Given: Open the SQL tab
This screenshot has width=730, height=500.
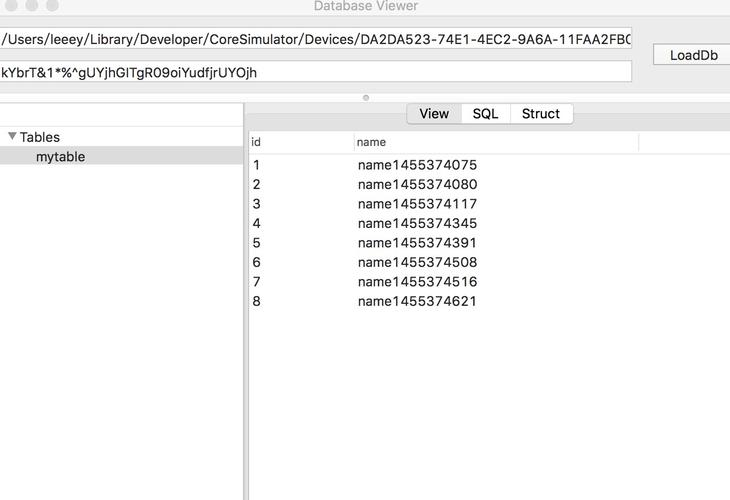Looking at the screenshot, I should [485, 114].
